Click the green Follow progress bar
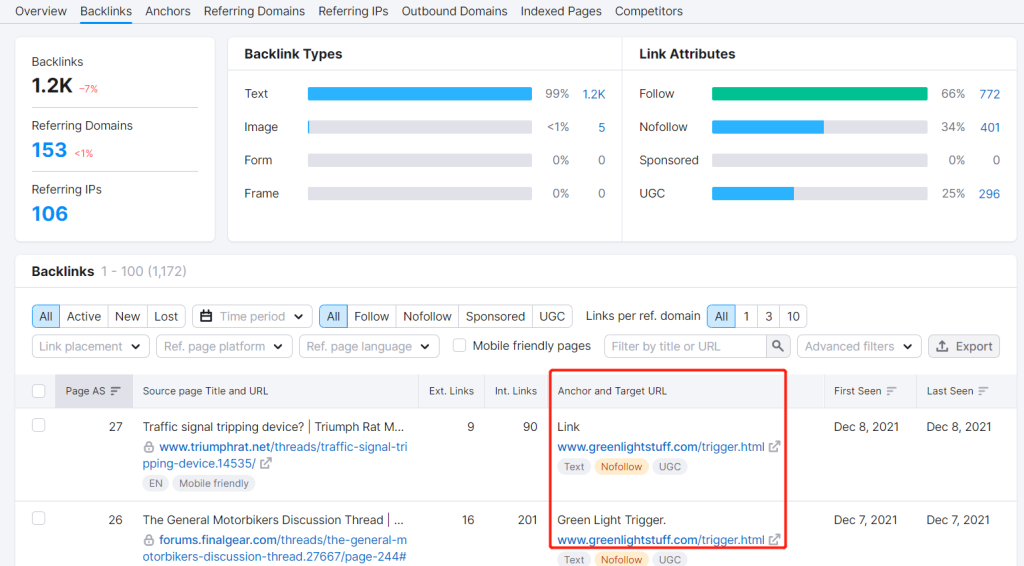 (819, 94)
